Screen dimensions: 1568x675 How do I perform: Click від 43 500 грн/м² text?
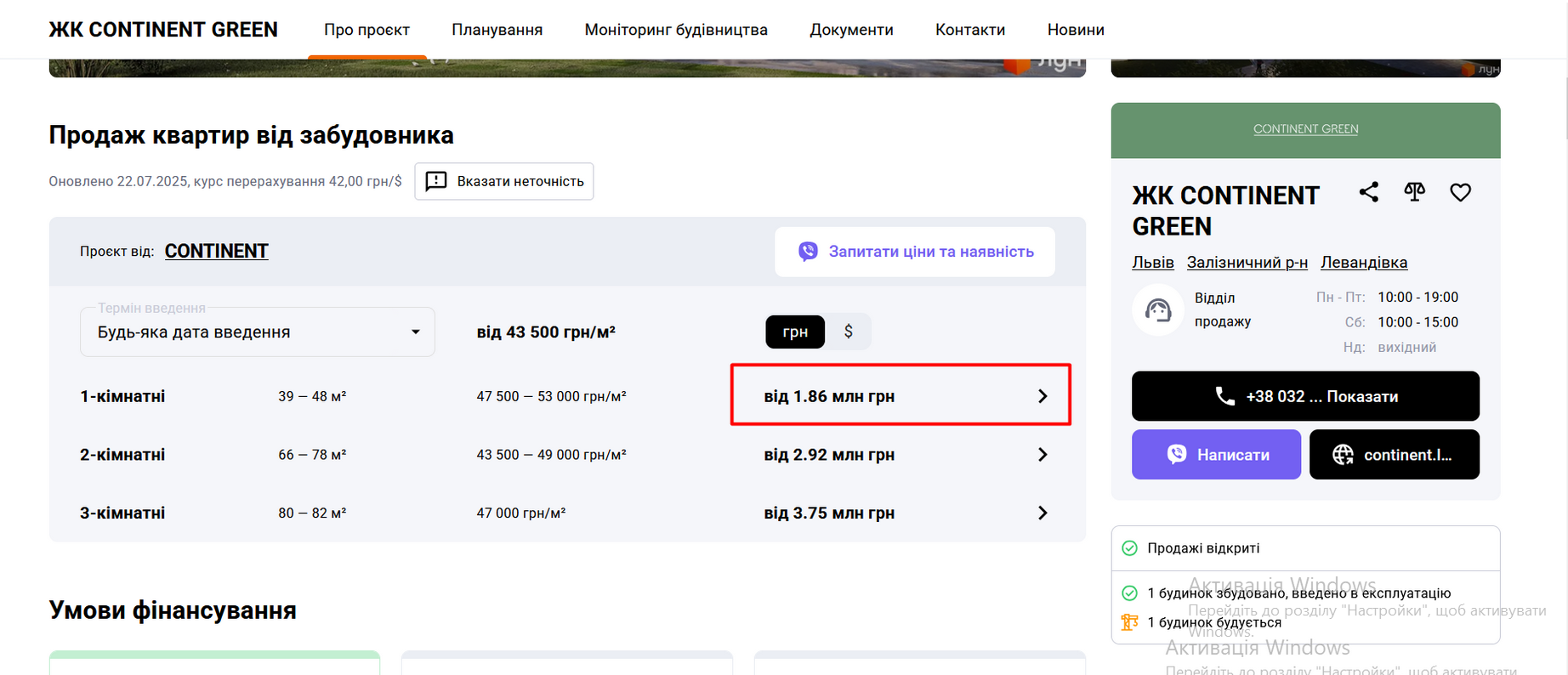click(546, 332)
